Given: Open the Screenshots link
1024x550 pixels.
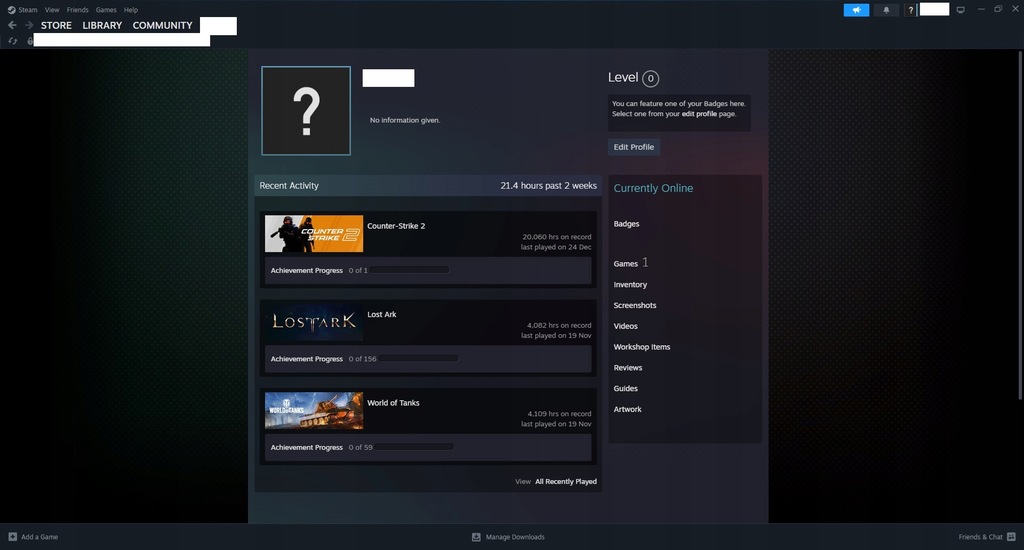Looking at the screenshot, I should pos(635,306).
